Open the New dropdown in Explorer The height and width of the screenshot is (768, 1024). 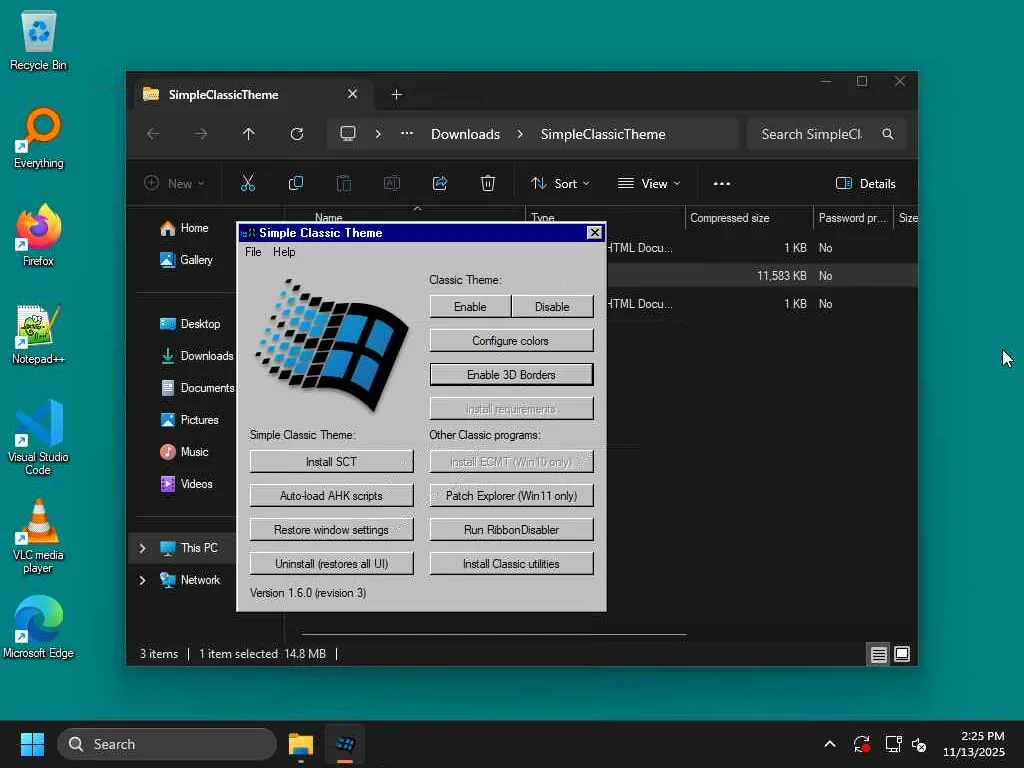tap(174, 184)
